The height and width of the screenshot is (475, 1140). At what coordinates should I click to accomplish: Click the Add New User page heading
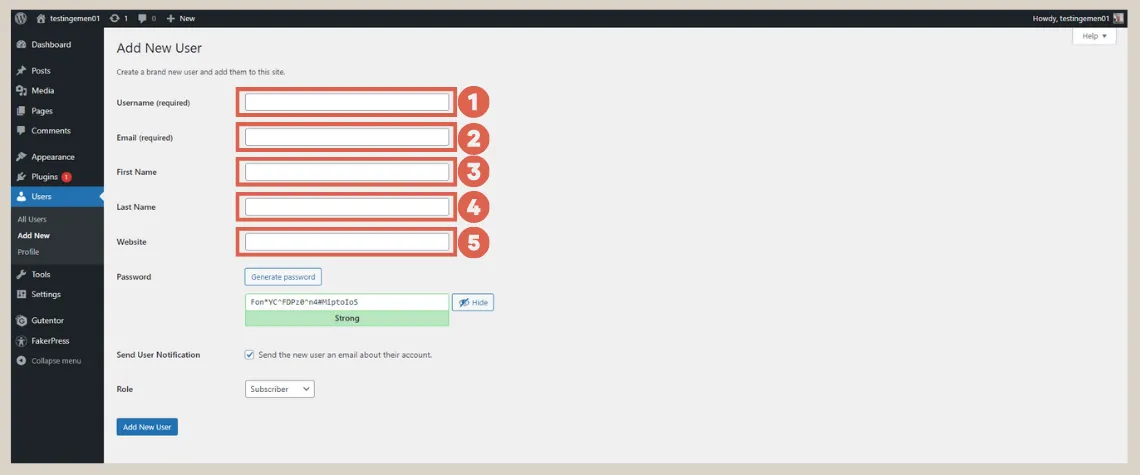coord(159,49)
